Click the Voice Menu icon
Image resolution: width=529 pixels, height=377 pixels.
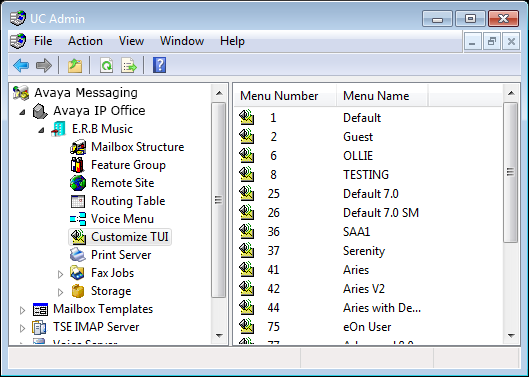coord(78,219)
